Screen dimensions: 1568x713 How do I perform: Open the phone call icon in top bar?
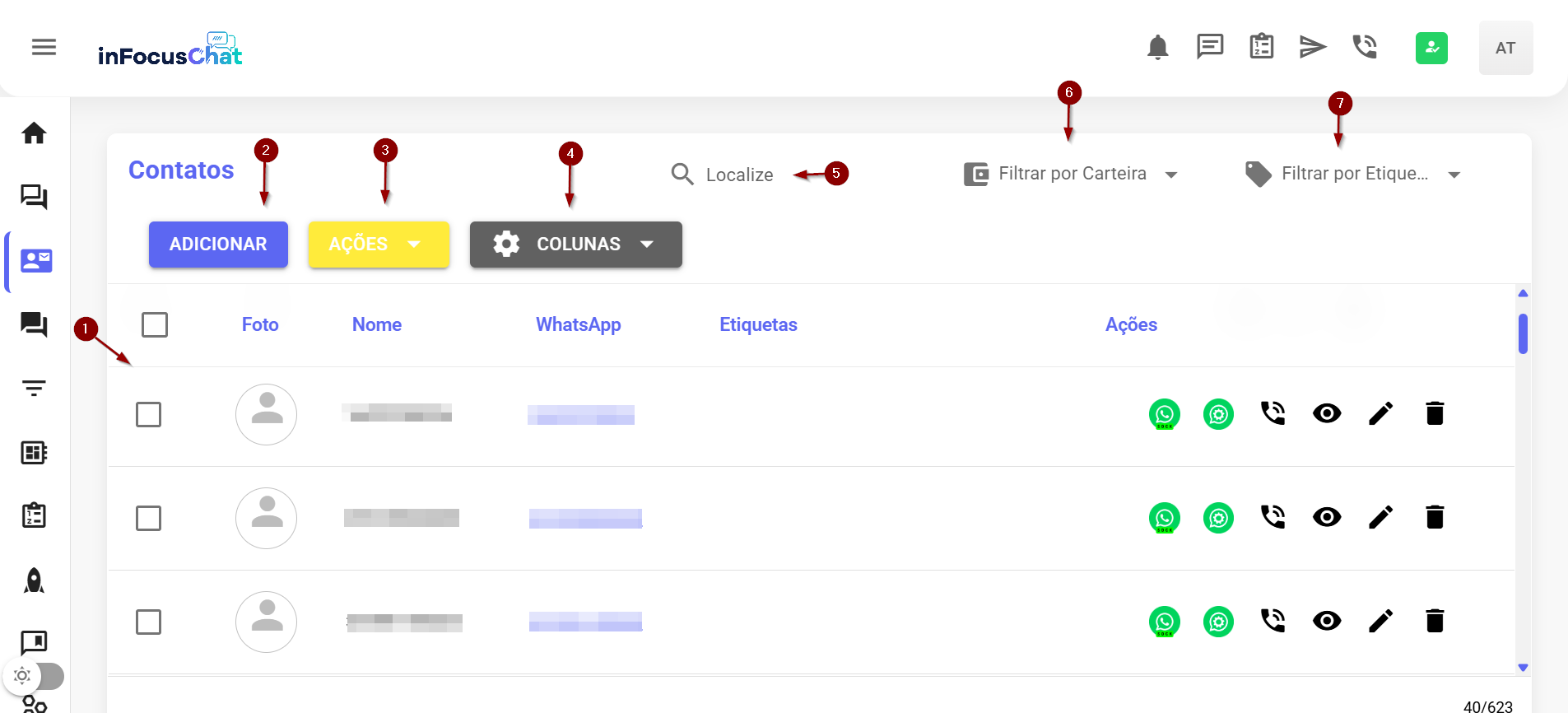coord(1365,47)
